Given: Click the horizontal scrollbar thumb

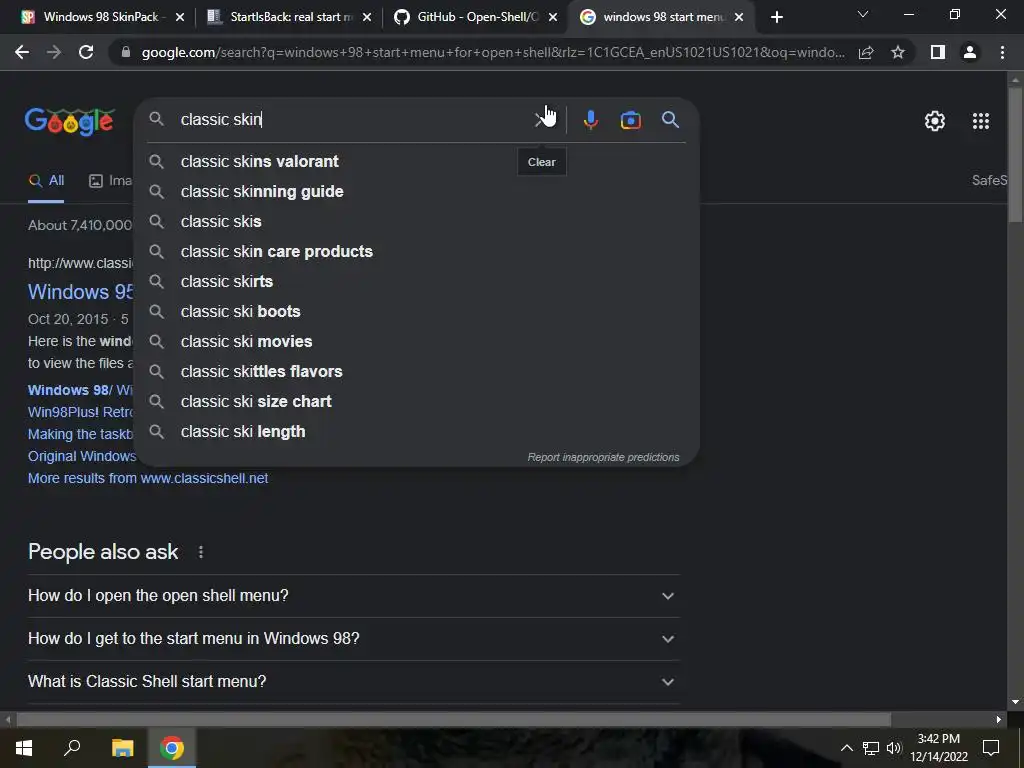Looking at the screenshot, I should click(453, 720).
